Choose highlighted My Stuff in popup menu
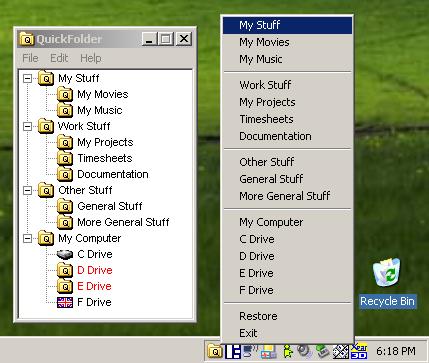429x363 pixels. click(287, 25)
